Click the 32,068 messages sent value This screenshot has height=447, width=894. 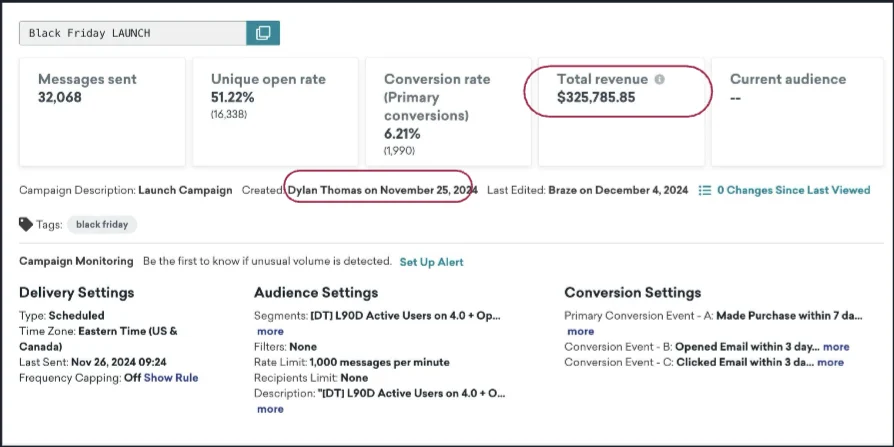coord(60,97)
